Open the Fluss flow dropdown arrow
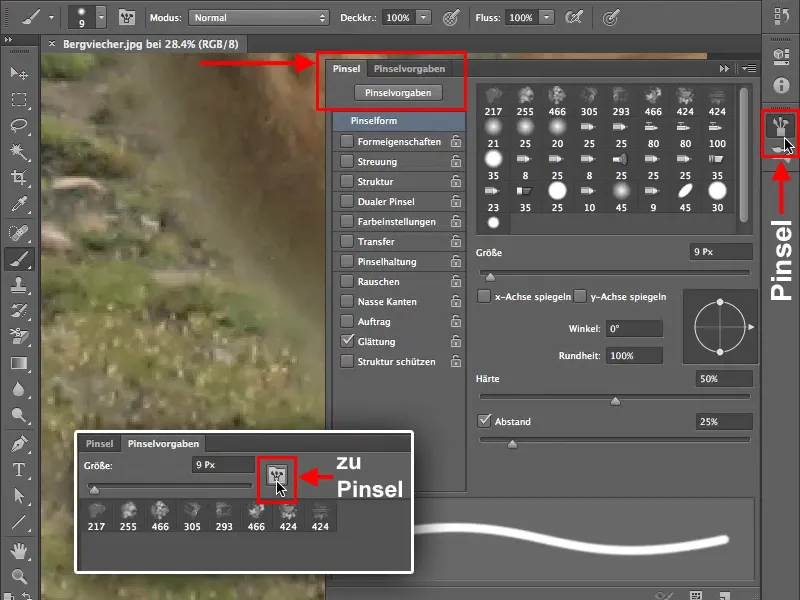 [x=546, y=18]
